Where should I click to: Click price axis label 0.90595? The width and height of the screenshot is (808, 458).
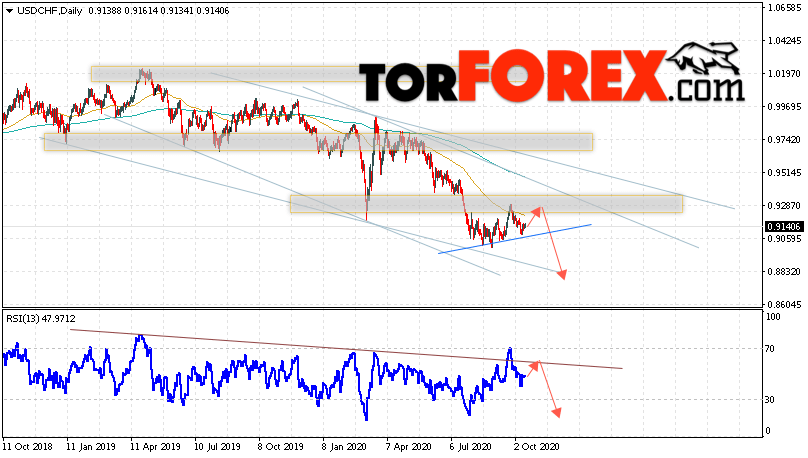[x=784, y=239]
